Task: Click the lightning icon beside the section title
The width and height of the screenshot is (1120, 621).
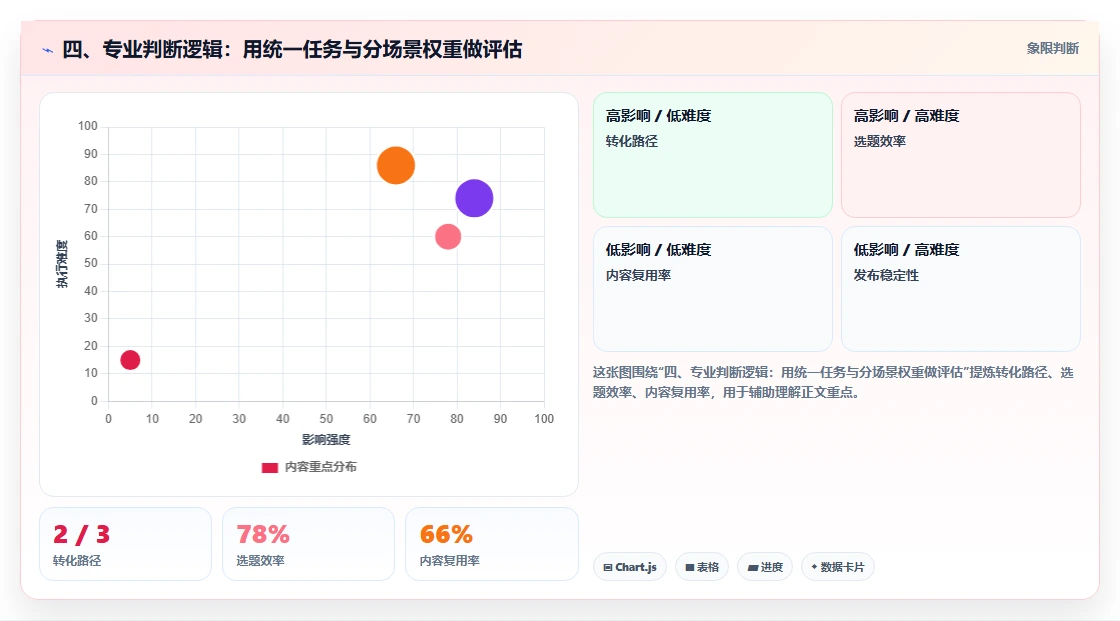Action: point(48,50)
